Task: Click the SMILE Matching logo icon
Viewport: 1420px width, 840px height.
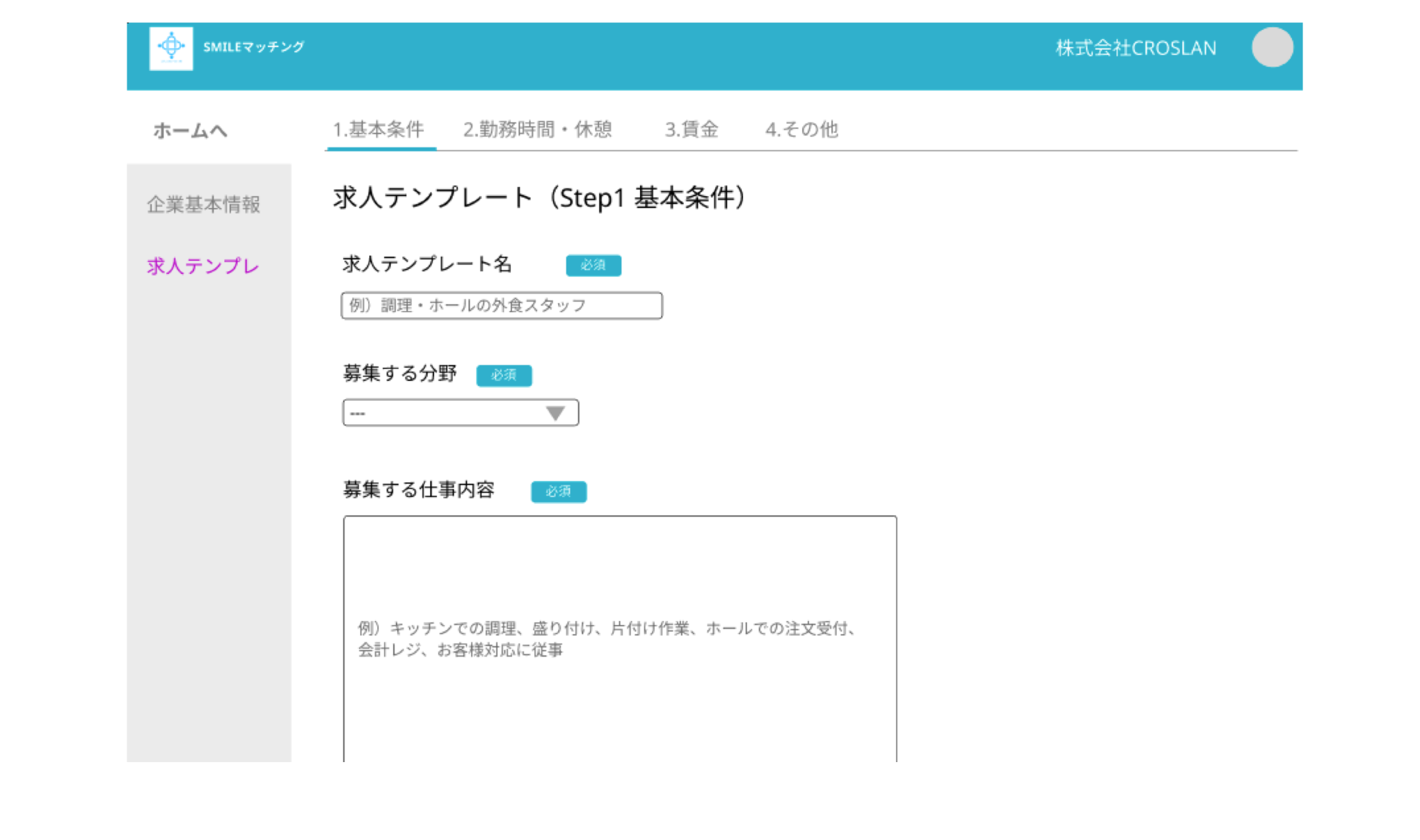Action: [171, 48]
